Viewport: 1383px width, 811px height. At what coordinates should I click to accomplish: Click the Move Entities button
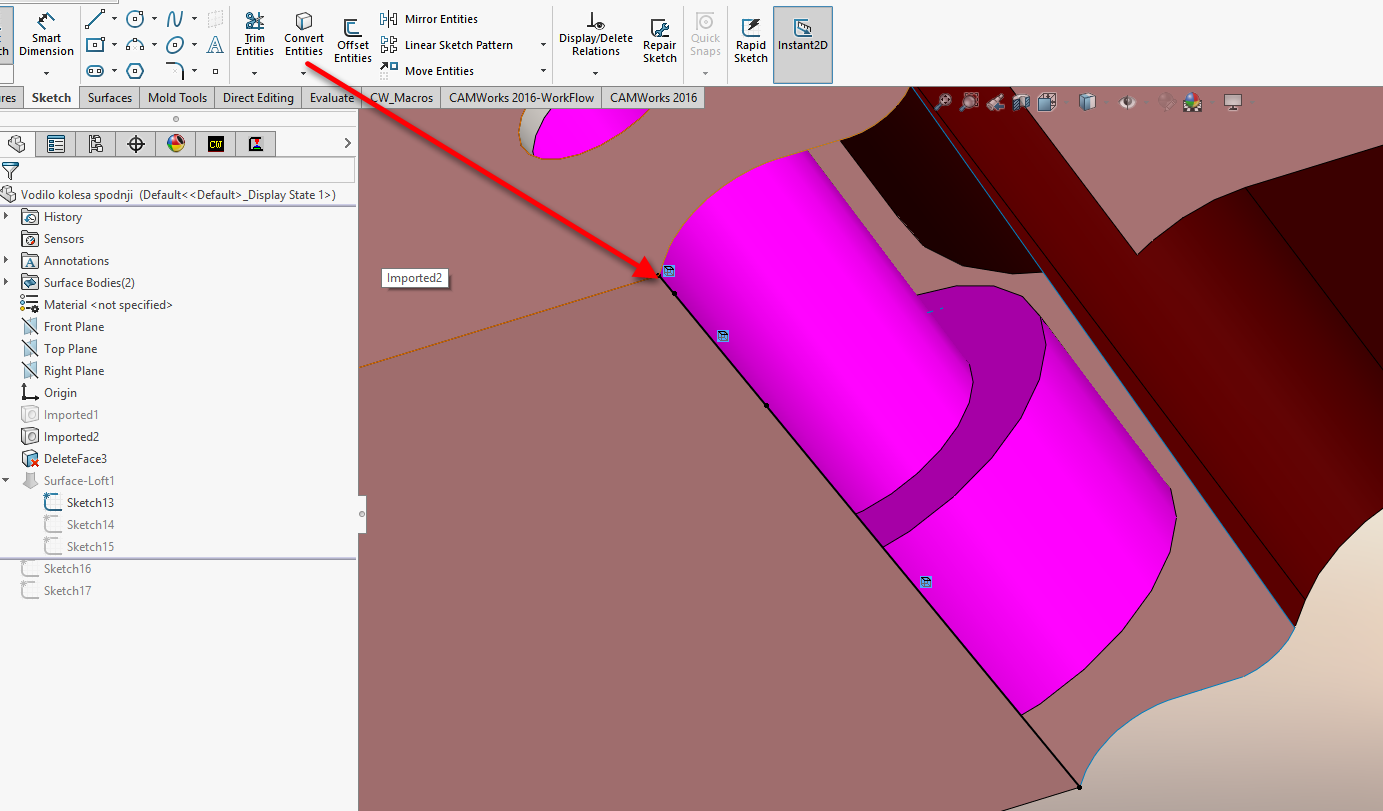(x=428, y=71)
